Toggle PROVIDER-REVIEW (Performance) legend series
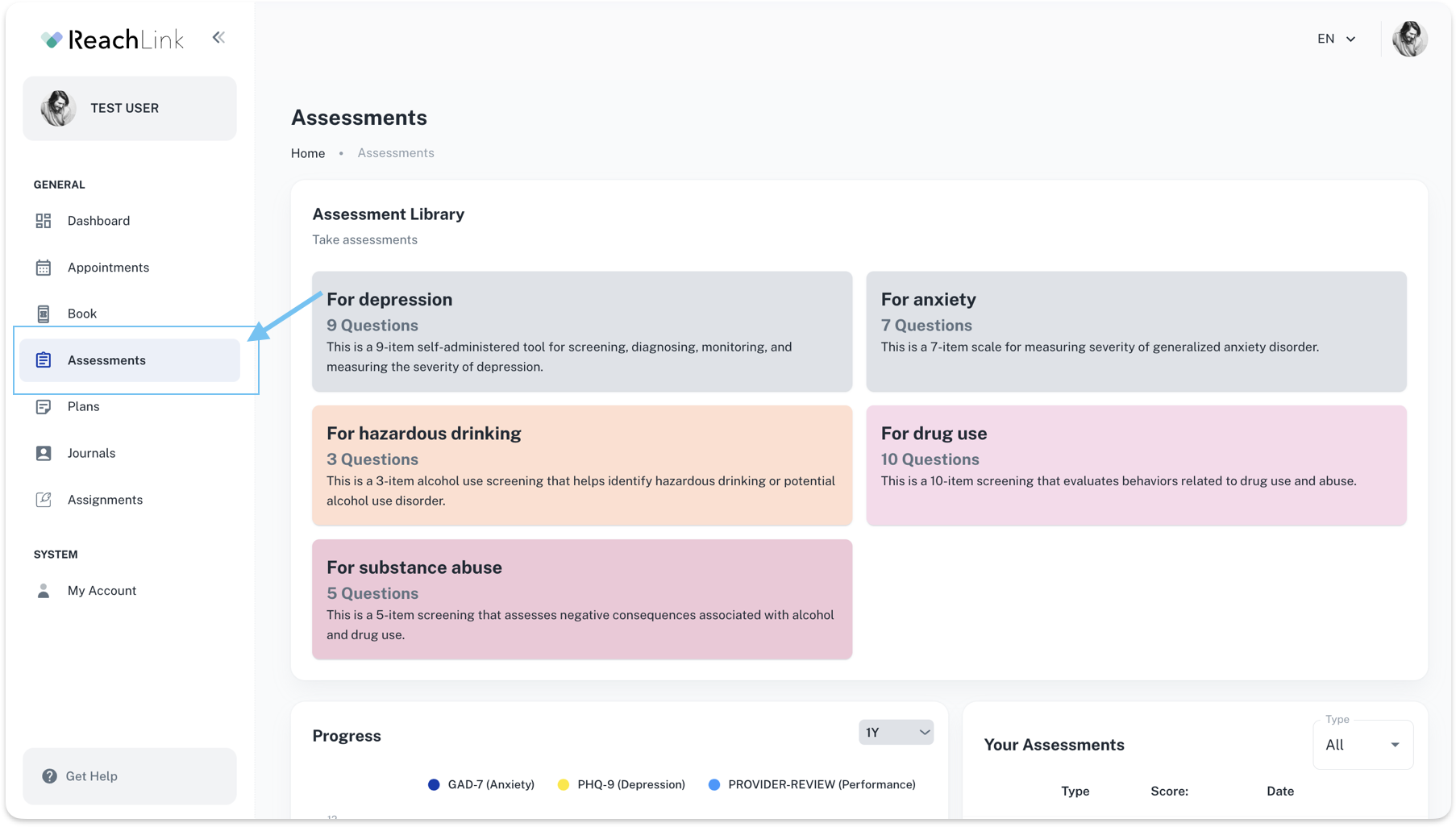Screen dimensions: 1456x827 812,784
